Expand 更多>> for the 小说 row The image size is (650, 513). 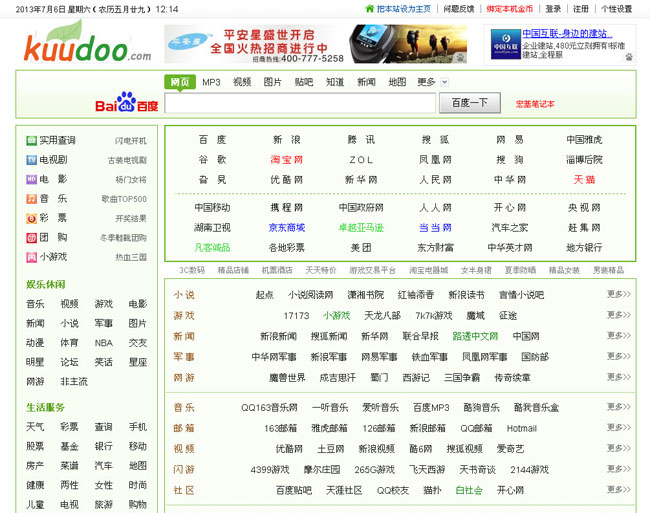tap(618, 294)
